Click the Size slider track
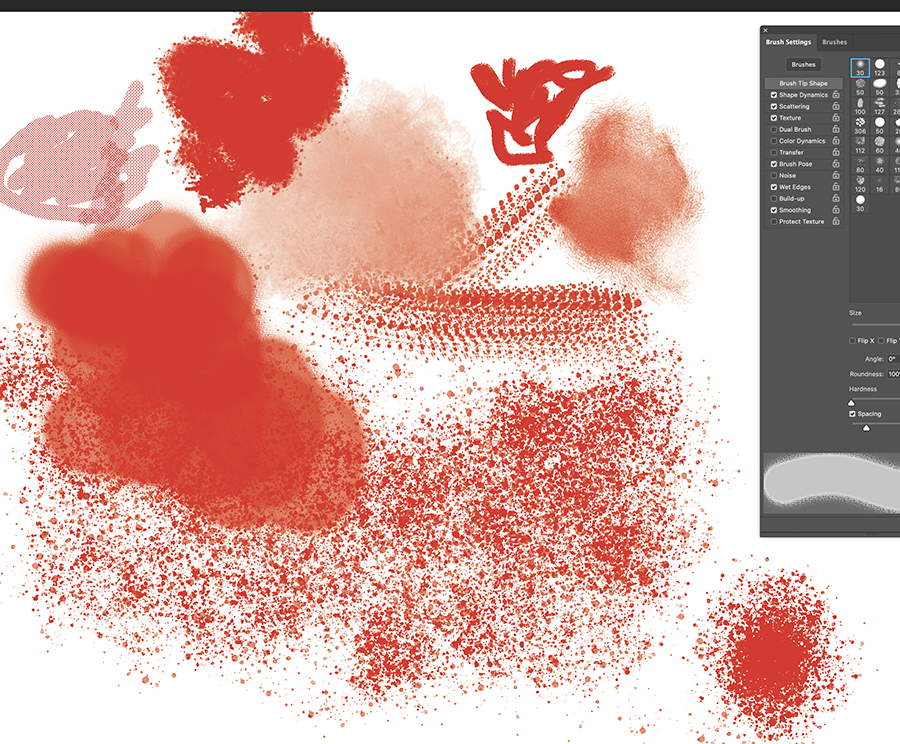Image resolution: width=900 pixels, height=744 pixels. coord(875,325)
